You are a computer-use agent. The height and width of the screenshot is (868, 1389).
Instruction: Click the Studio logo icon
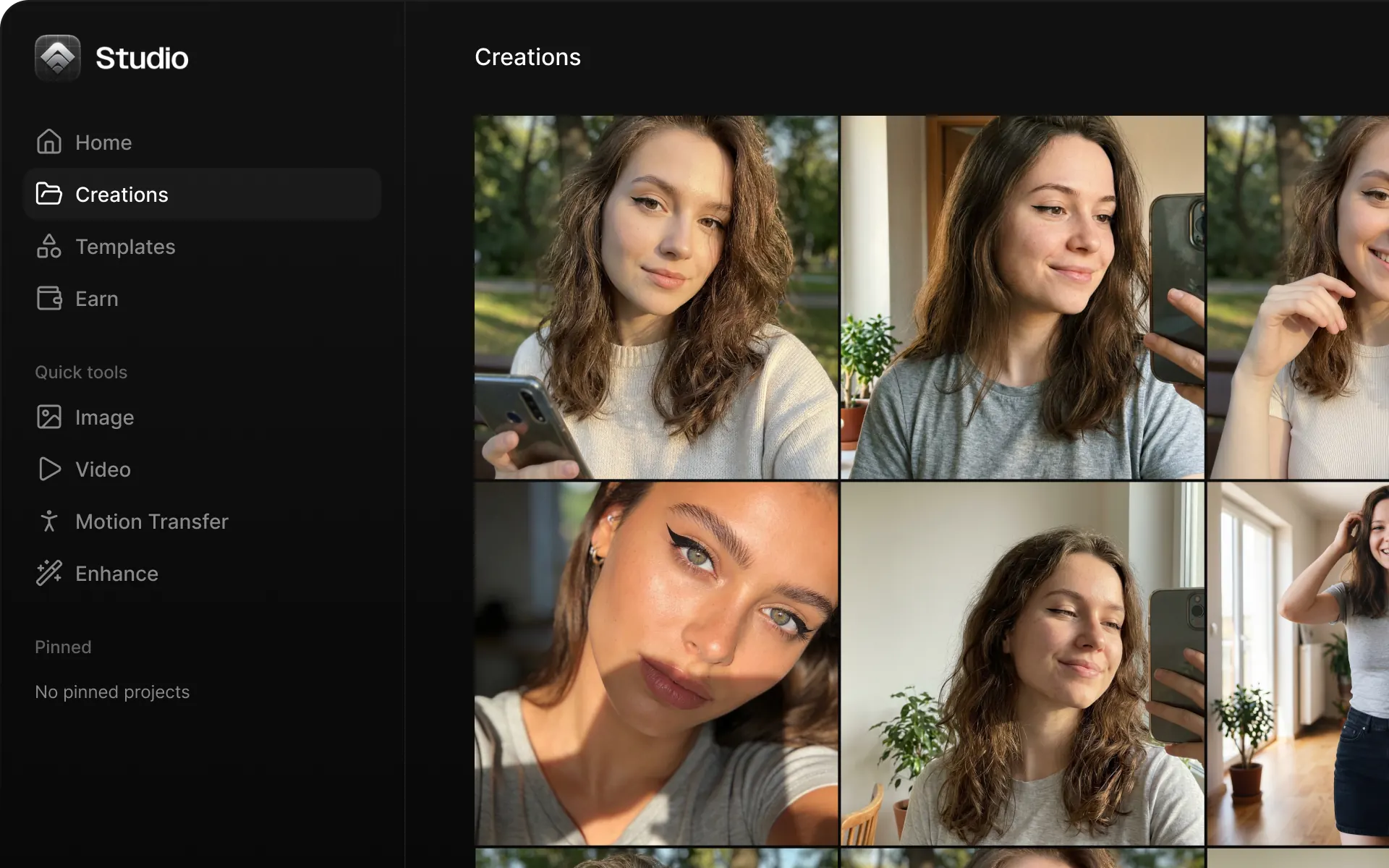point(58,58)
